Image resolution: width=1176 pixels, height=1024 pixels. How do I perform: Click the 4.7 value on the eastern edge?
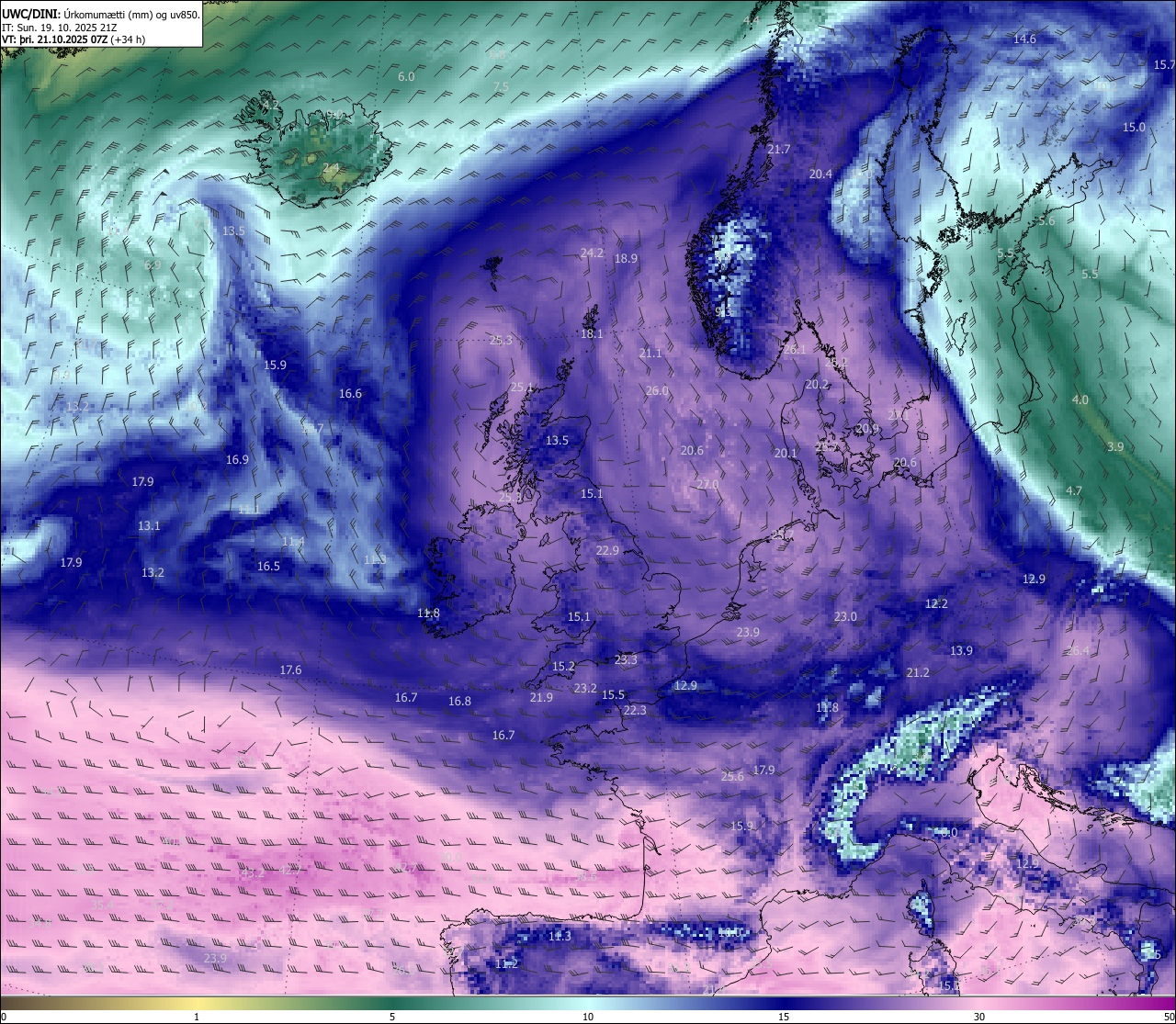pos(1074,490)
